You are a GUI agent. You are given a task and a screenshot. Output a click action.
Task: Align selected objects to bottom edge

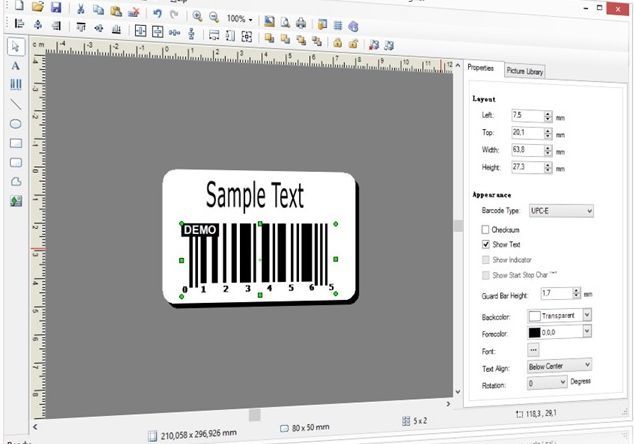117,29
